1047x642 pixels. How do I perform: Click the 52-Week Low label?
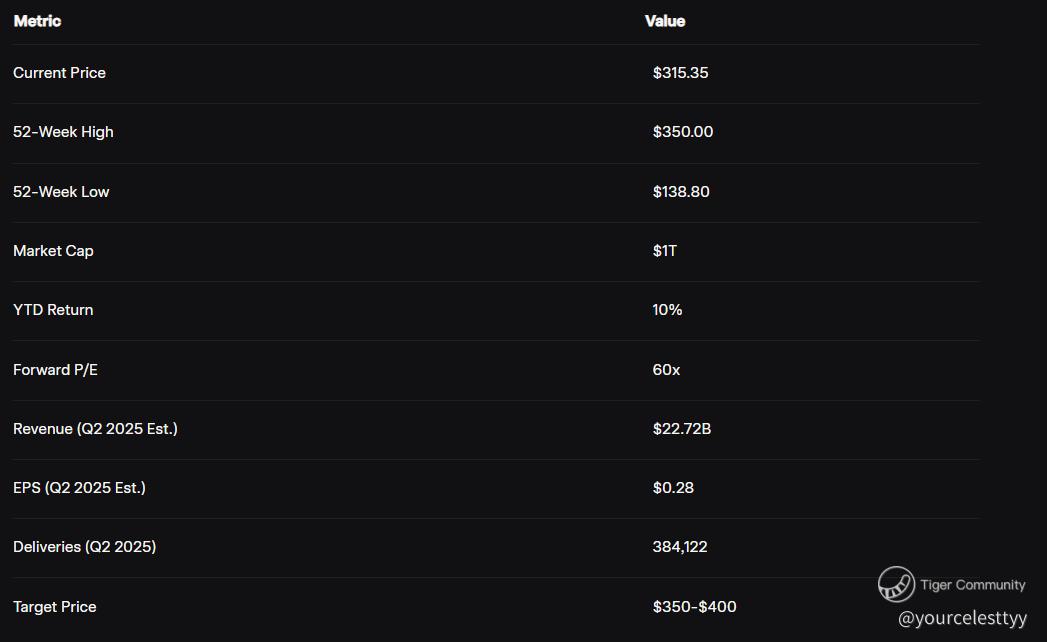click(61, 192)
